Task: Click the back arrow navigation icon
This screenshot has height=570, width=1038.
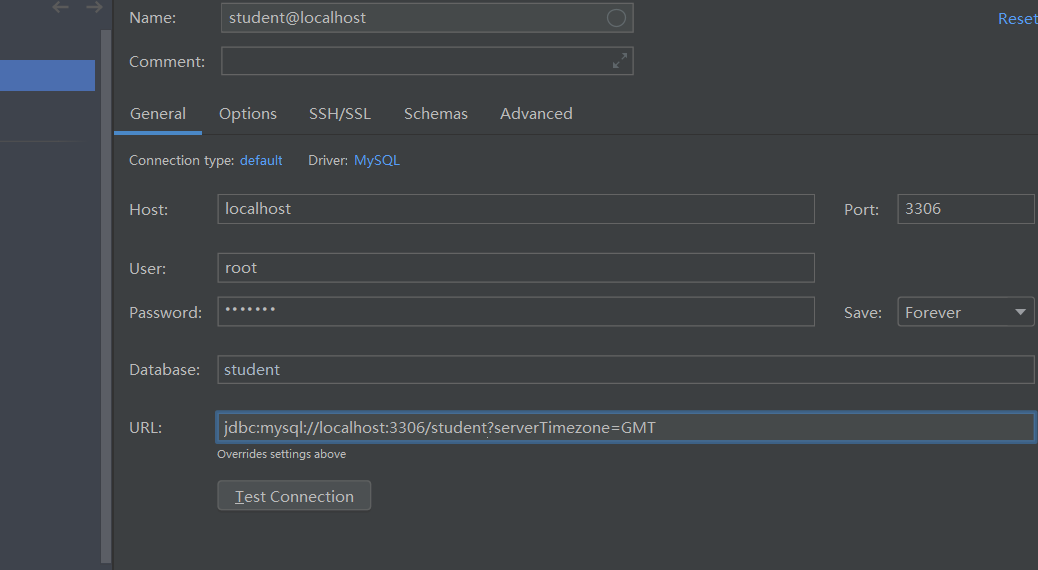Action: [x=60, y=7]
